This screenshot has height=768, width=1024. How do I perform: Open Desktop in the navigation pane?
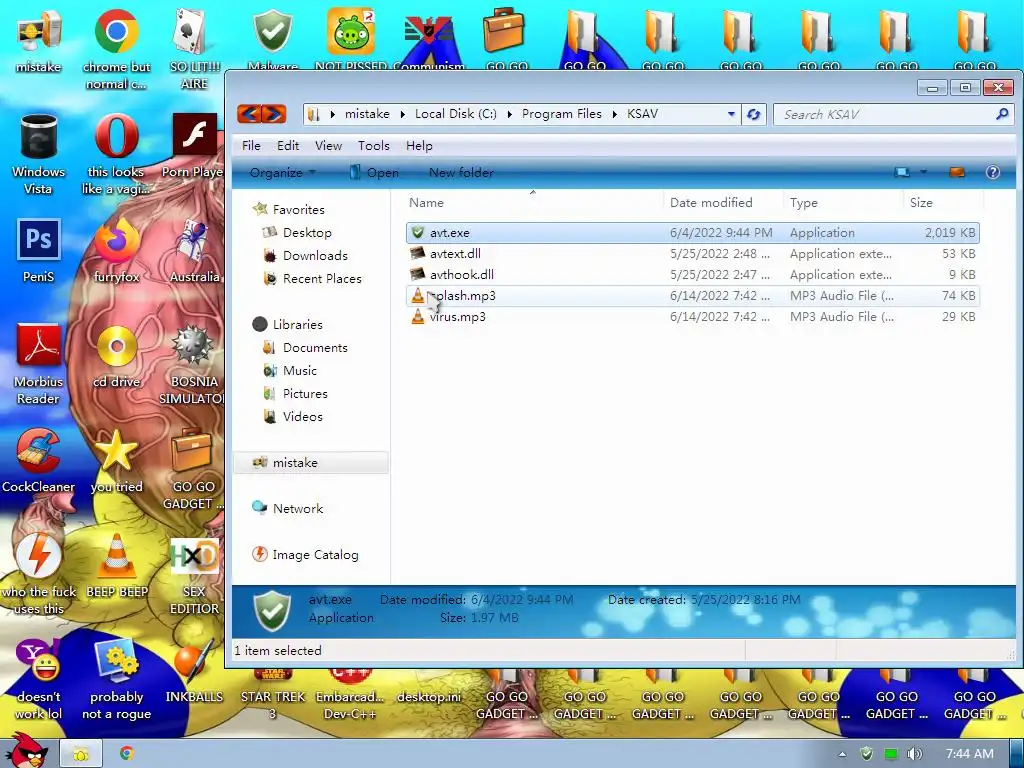coord(297,232)
